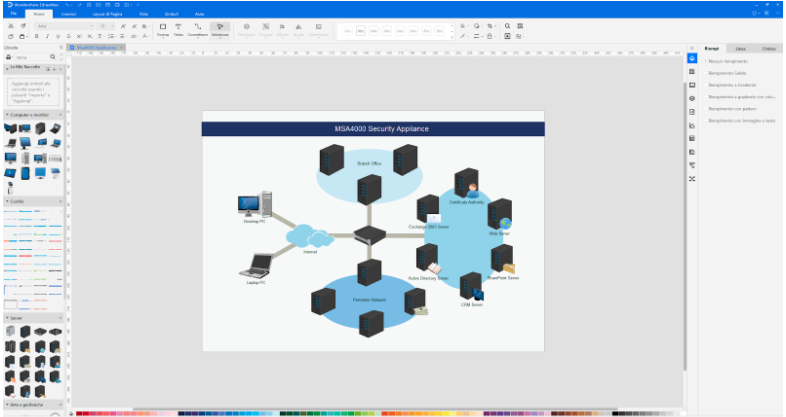Image resolution: width=786 pixels, height=417 pixels.
Task: Click the first Abc style preset
Action: point(347,31)
